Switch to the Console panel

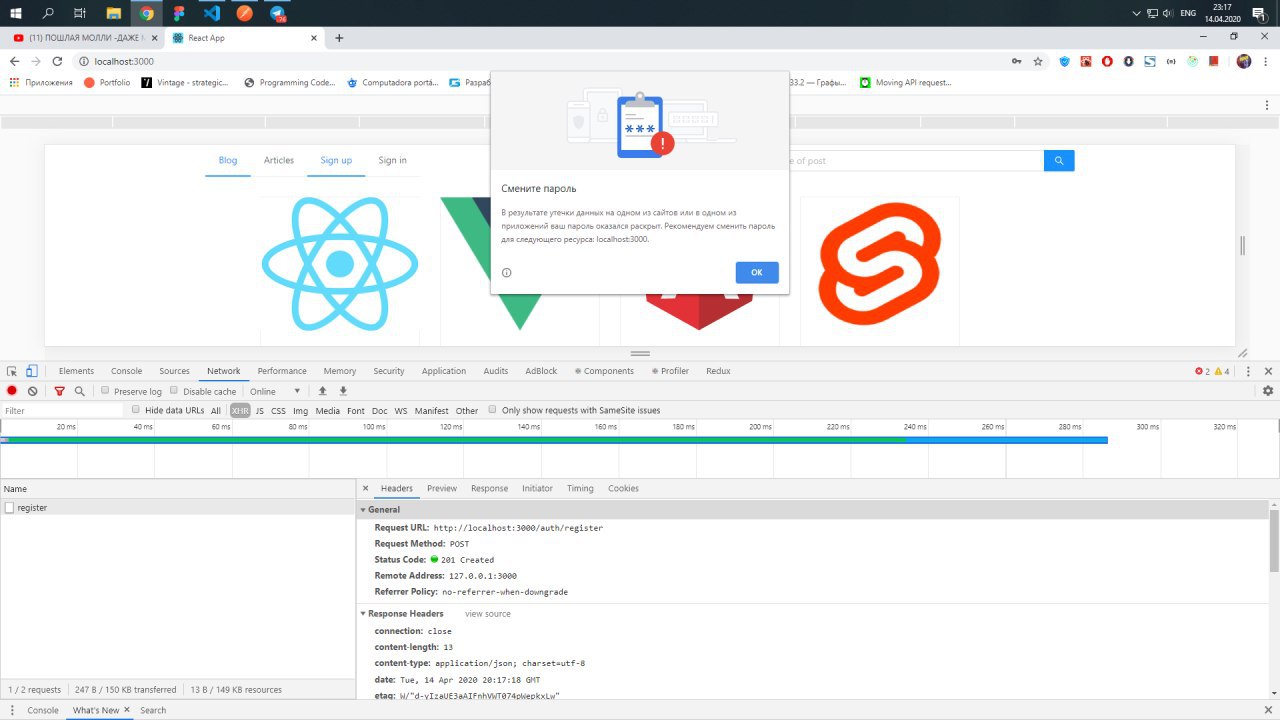tap(126, 371)
